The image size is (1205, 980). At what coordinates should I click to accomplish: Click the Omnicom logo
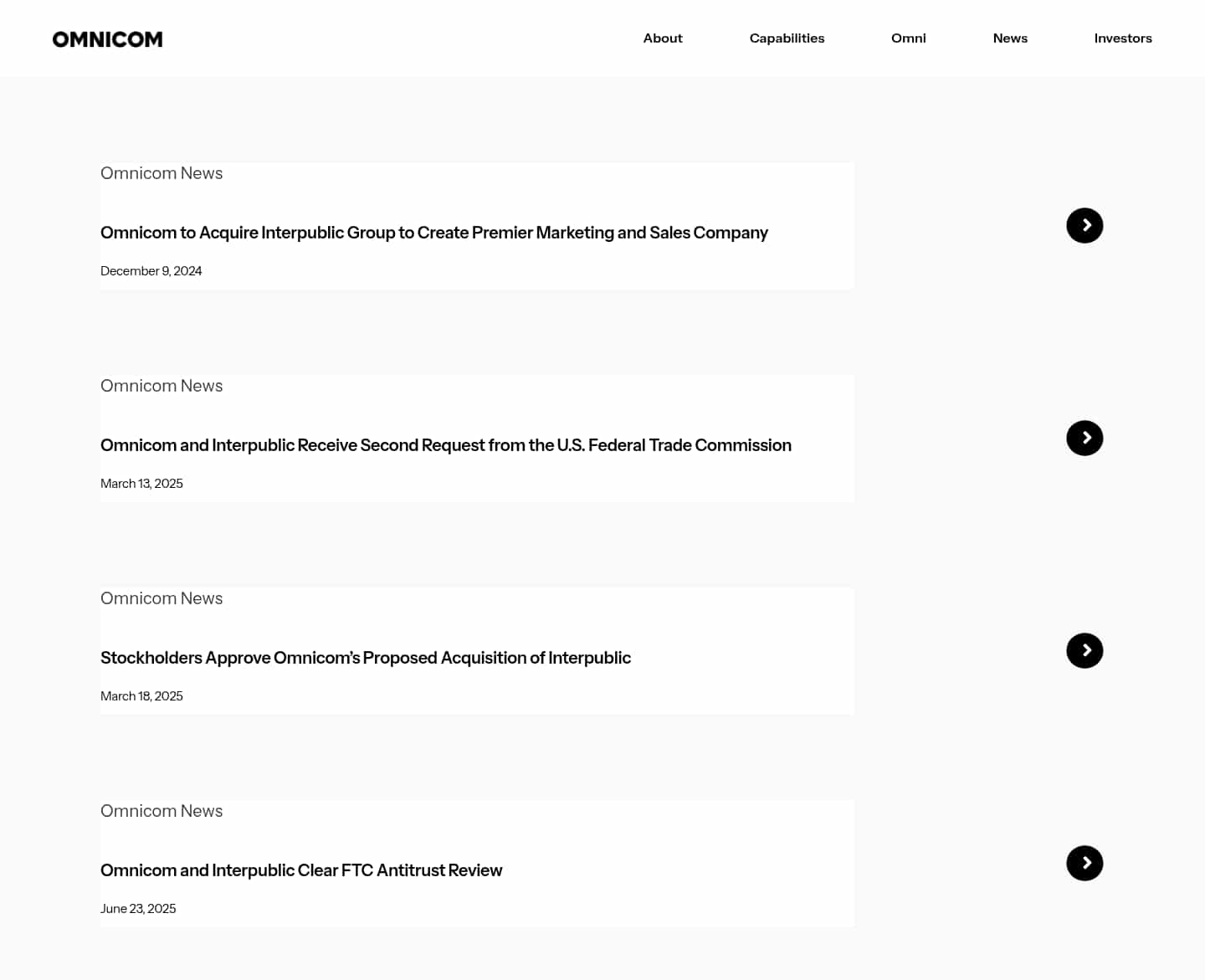[x=107, y=38]
